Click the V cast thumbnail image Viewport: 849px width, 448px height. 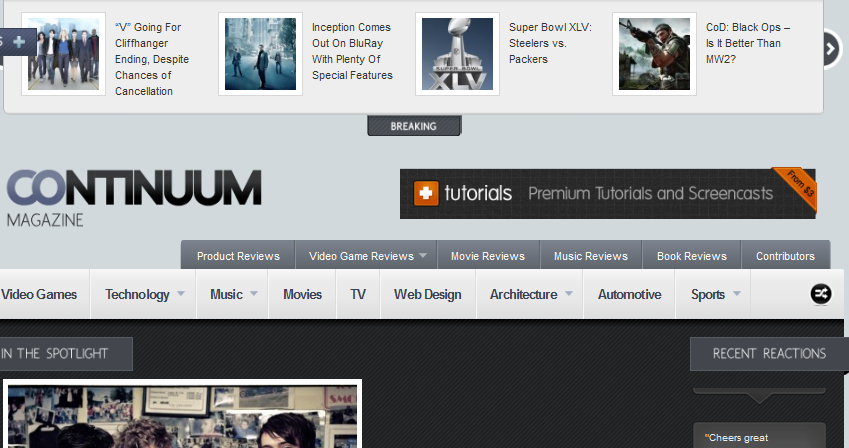pyautogui.click(x=63, y=54)
